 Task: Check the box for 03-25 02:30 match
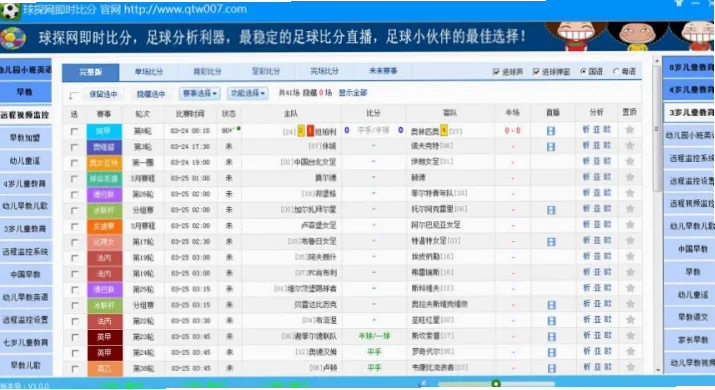pyautogui.click(x=74, y=242)
